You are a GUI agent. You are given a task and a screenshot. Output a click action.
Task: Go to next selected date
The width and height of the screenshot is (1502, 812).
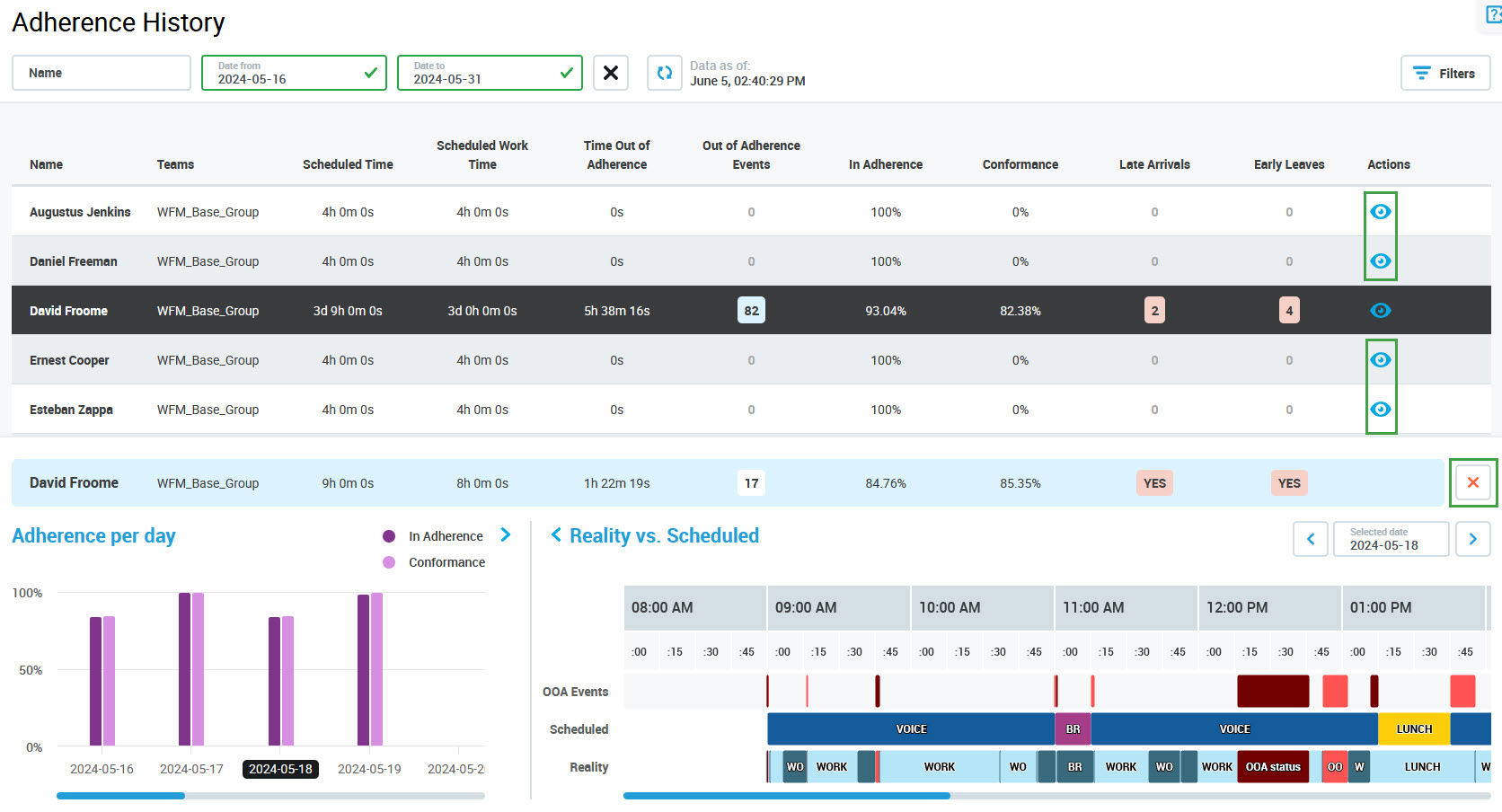click(x=1472, y=539)
